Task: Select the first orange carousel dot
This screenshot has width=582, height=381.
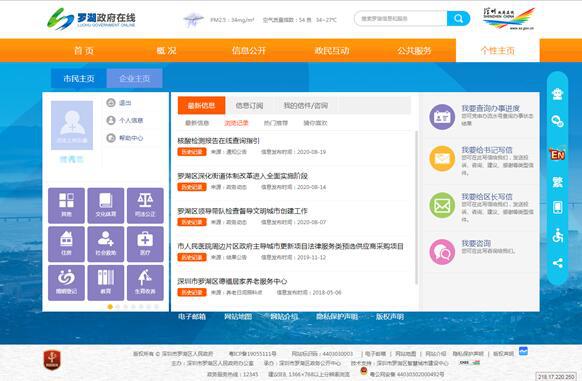Action: [110, 307]
